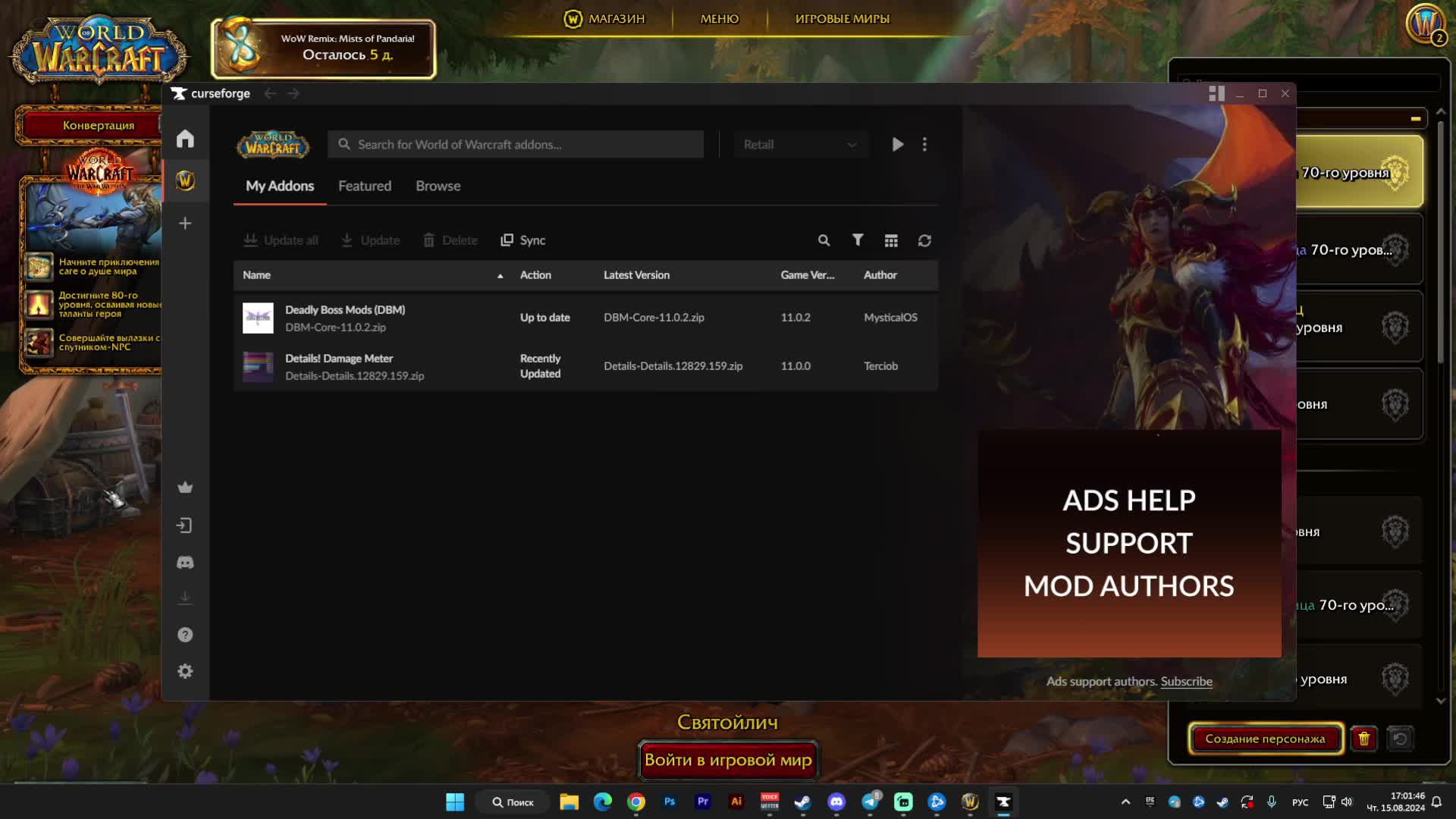Sync the installed addons
The height and width of the screenshot is (819, 1456).
pos(522,240)
